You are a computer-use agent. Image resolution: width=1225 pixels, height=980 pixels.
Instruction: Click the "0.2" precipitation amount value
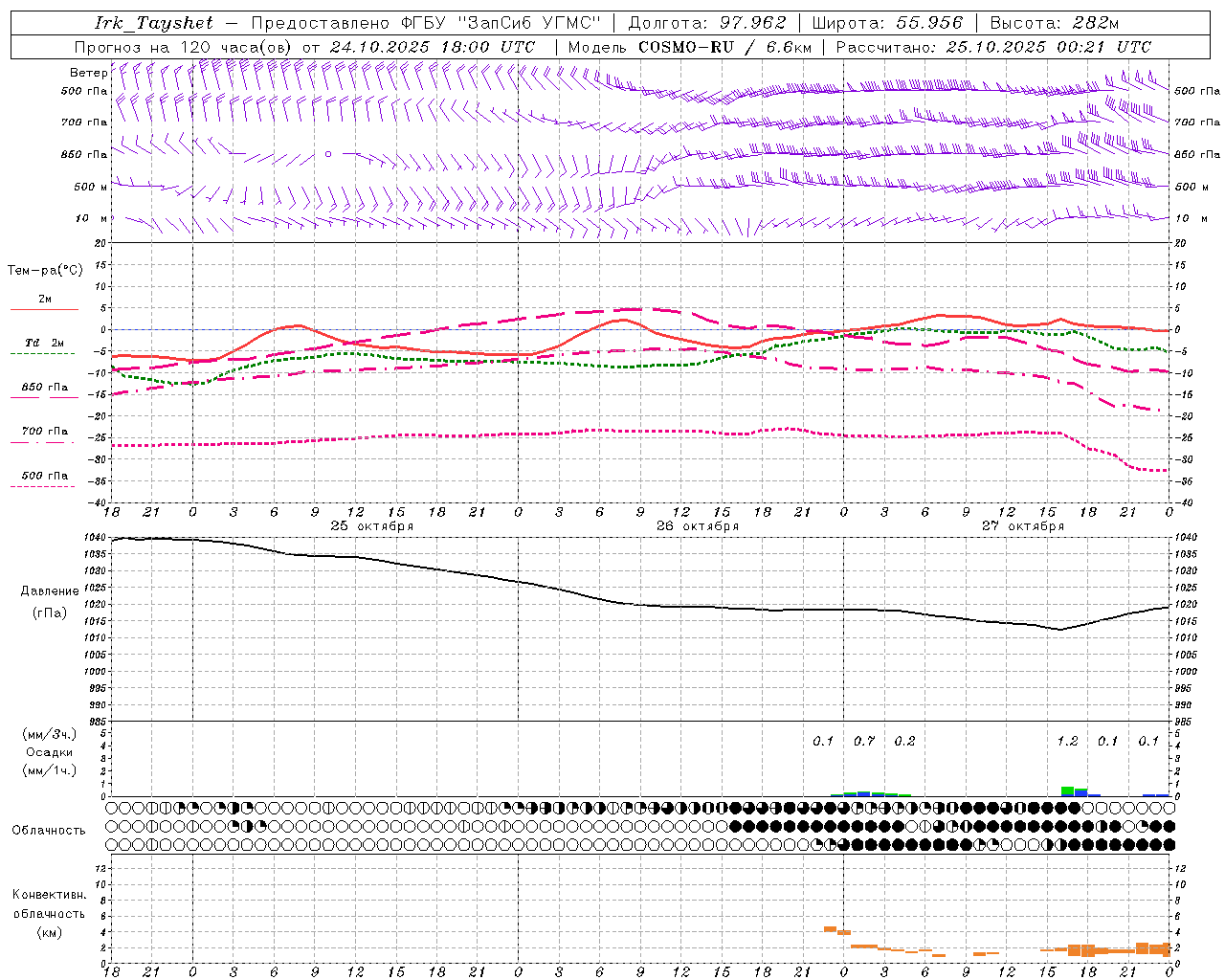pos(904,742)
